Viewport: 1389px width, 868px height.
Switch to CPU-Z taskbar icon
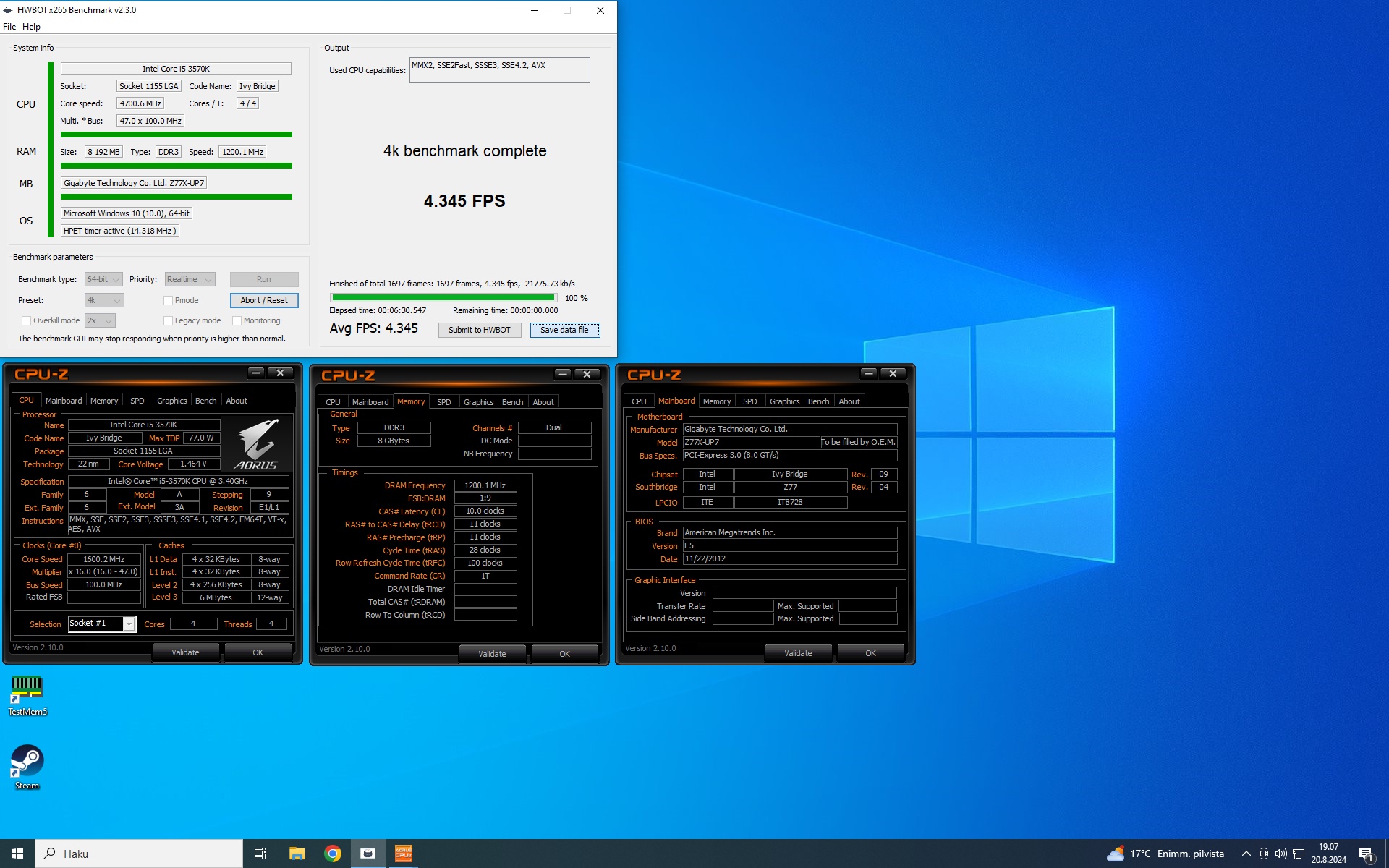(x=404, y=854)
